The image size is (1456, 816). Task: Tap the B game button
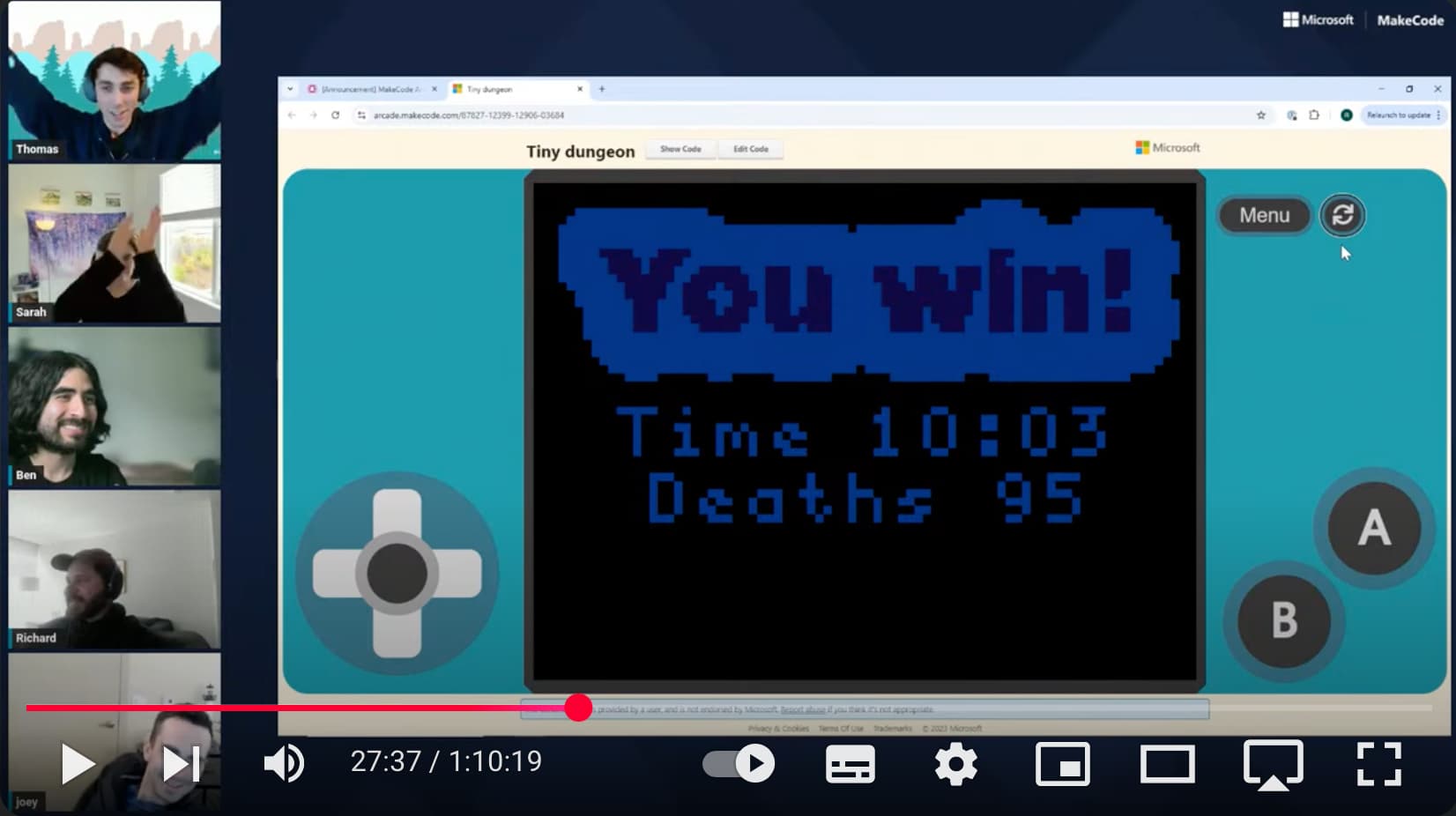point(1284,620)
